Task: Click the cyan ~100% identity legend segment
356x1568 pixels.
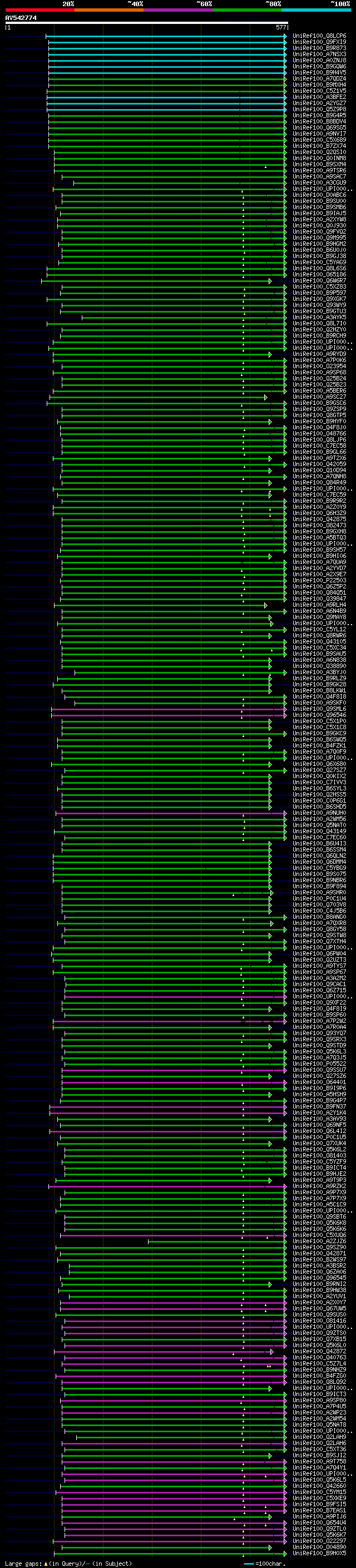Action: [317, 10]
